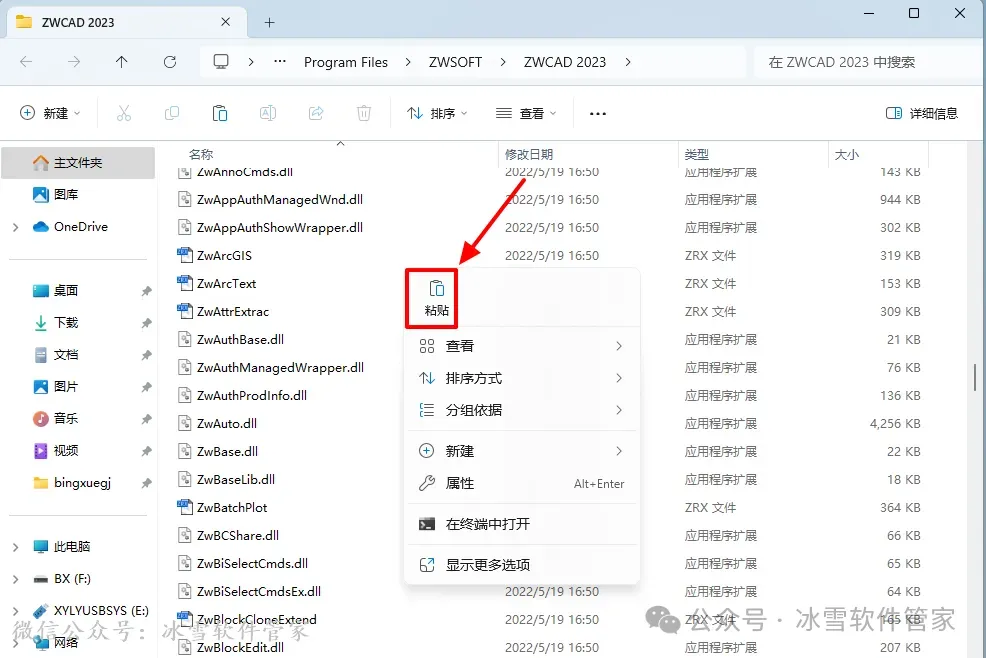This screenshot has width=986, height=658.
Task: Open a new tab with plus button
Action: [269, 23]
